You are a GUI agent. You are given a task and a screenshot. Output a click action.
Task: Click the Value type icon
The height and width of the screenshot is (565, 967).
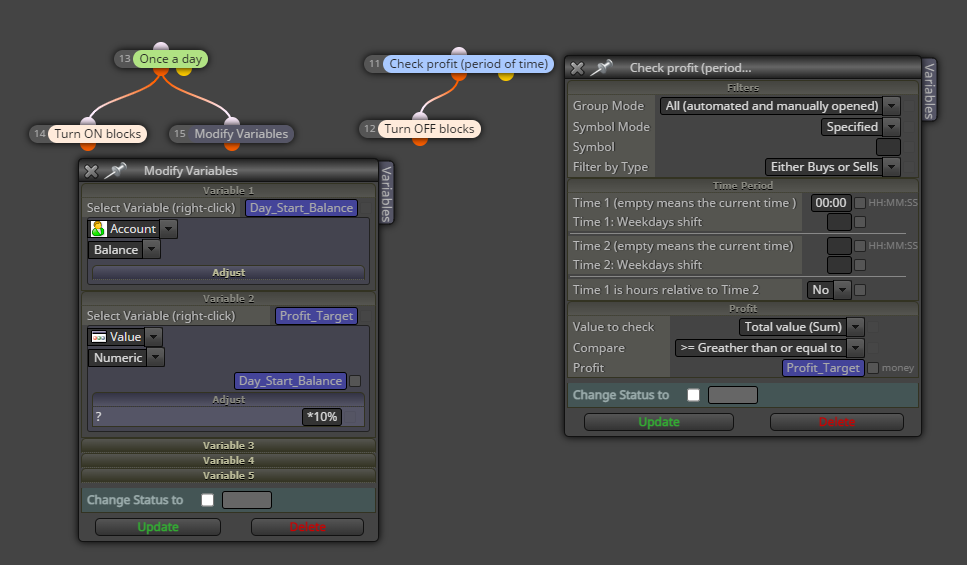click(99, 337)
